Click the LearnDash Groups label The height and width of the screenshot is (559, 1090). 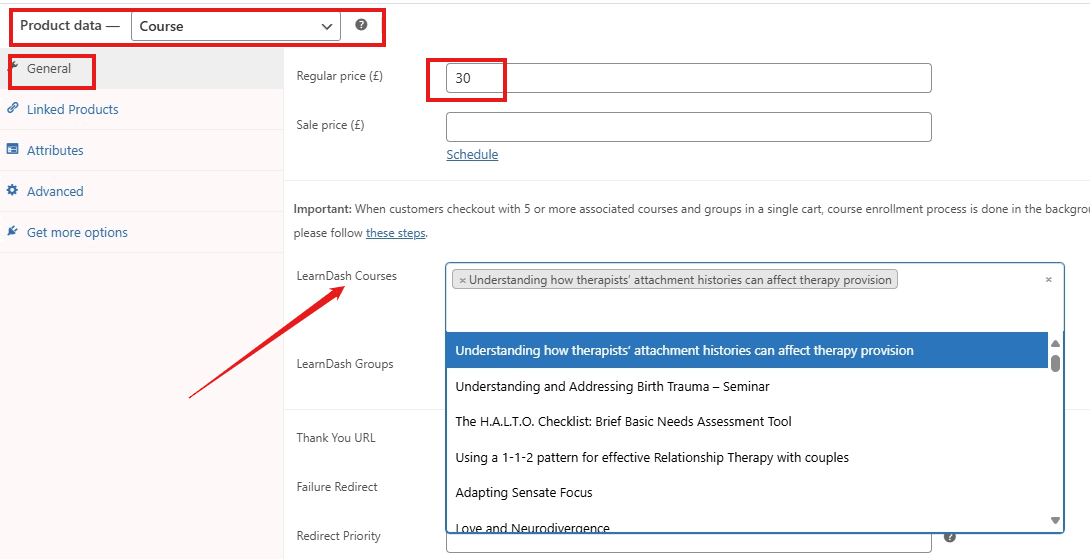point(345,364)
